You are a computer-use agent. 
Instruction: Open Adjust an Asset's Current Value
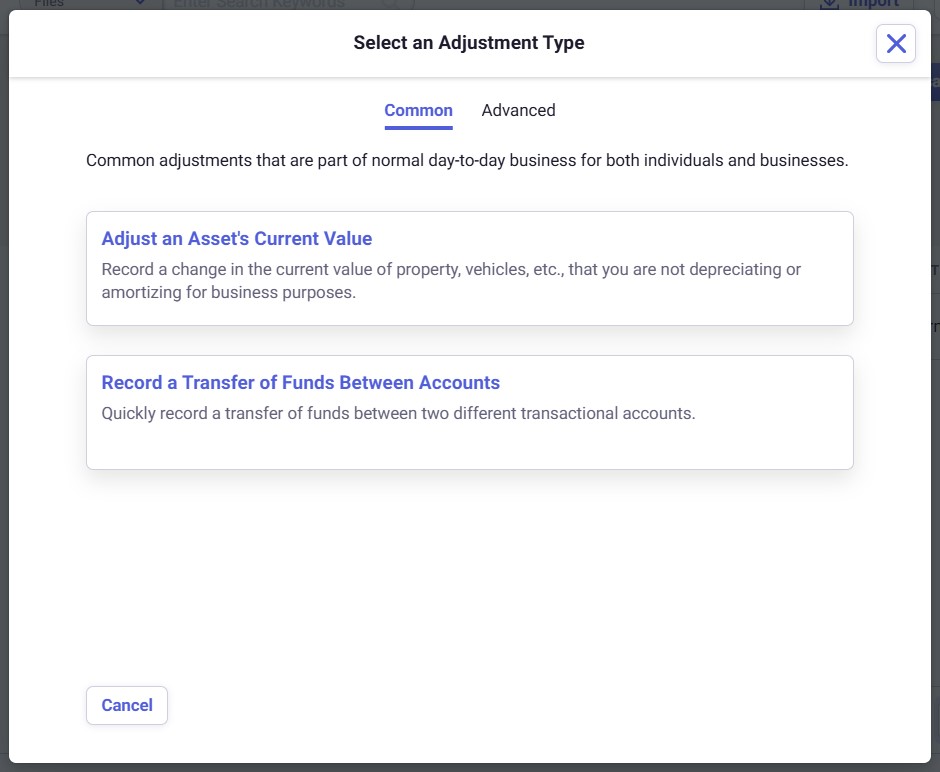[x=237, y=239]
